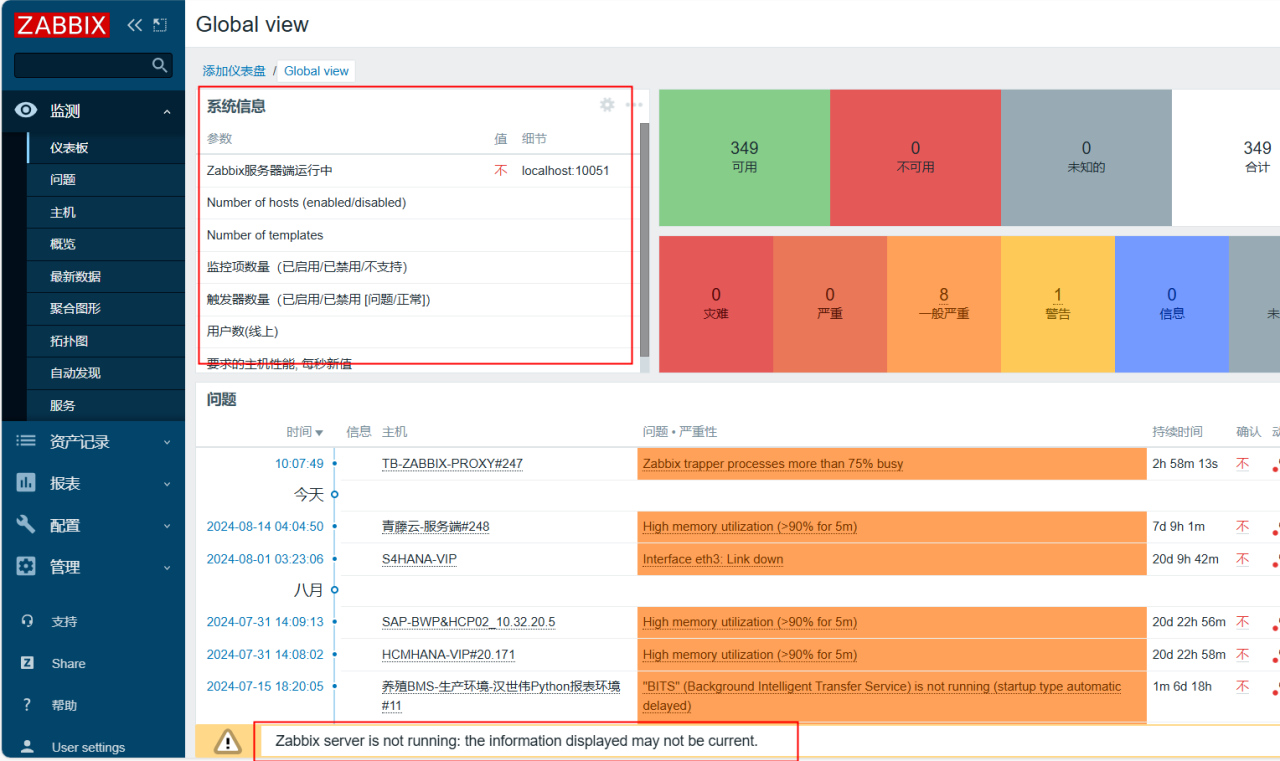Click the 配置 wrench icon
Screen dimensions: 1280x761
click(26, 525)
